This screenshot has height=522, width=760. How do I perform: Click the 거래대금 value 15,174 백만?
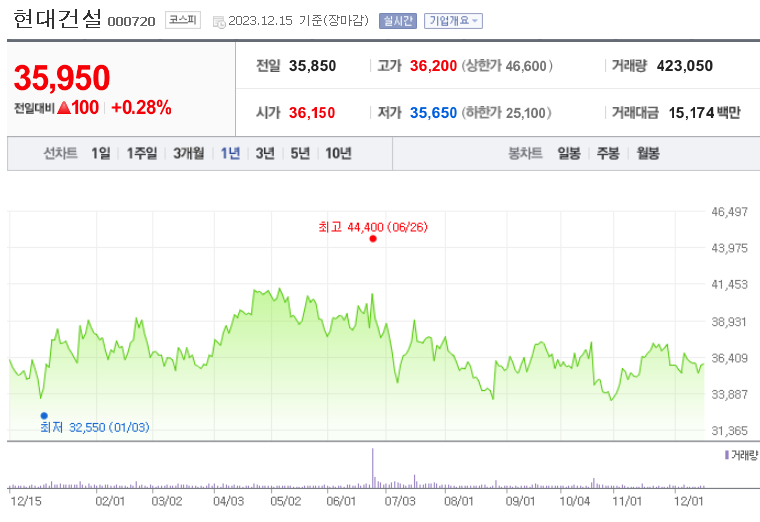click(x=705, y=113)
